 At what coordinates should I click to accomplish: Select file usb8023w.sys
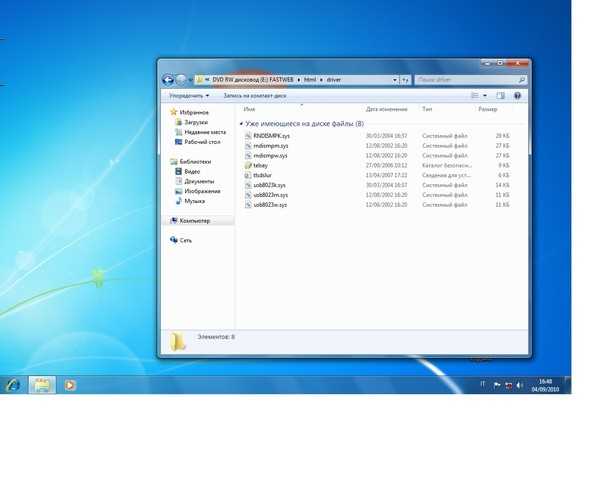pyautogui.click(x=270, y=205)
